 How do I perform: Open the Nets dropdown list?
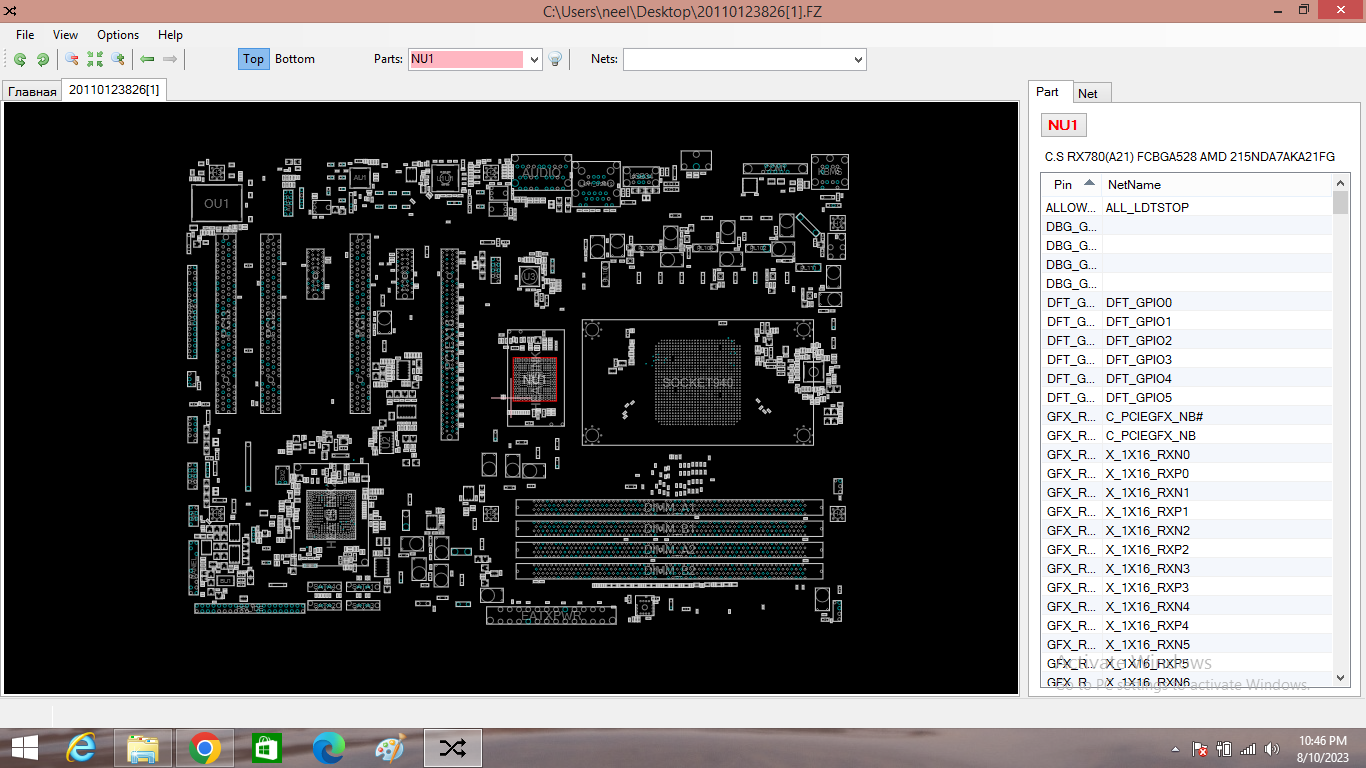pyautogui.click(x=858, y=60)
